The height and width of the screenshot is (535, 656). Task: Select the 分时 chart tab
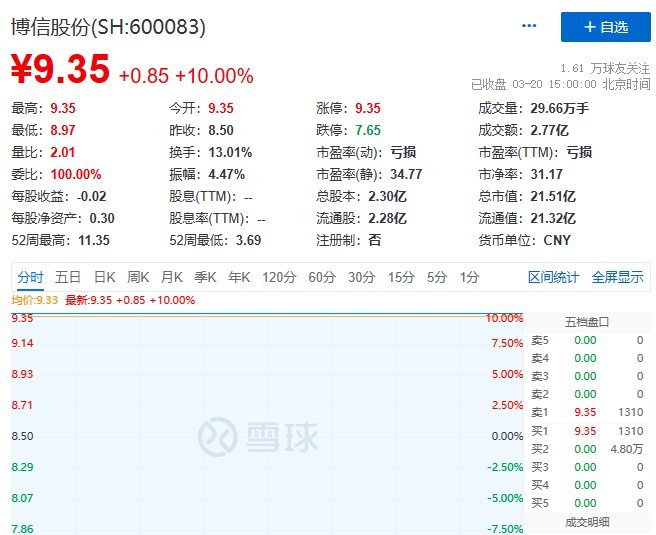click(x=30, y=277)
